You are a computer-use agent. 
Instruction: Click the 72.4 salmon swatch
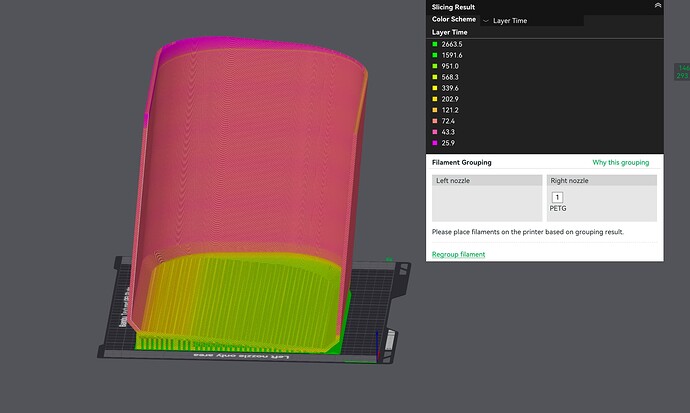click(x=435, y=121)
